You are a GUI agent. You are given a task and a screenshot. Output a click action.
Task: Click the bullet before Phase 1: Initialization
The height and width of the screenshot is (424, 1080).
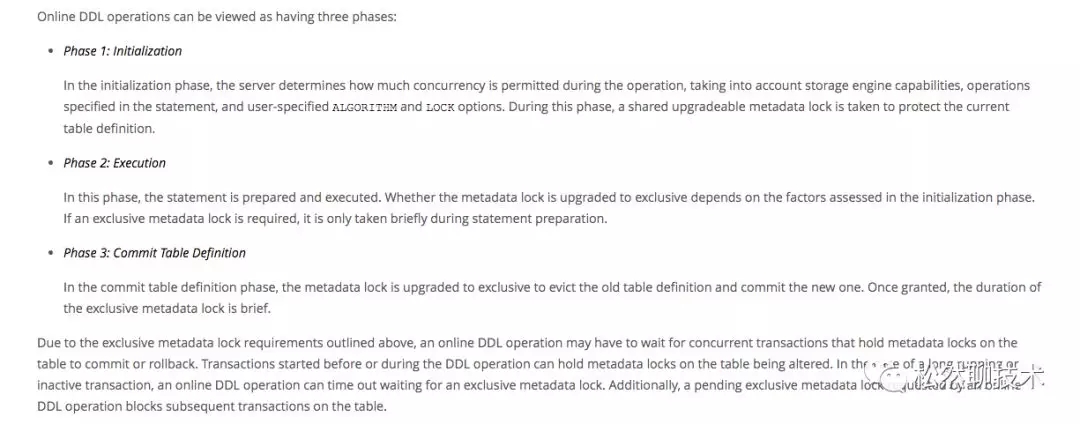pos(50,52)
